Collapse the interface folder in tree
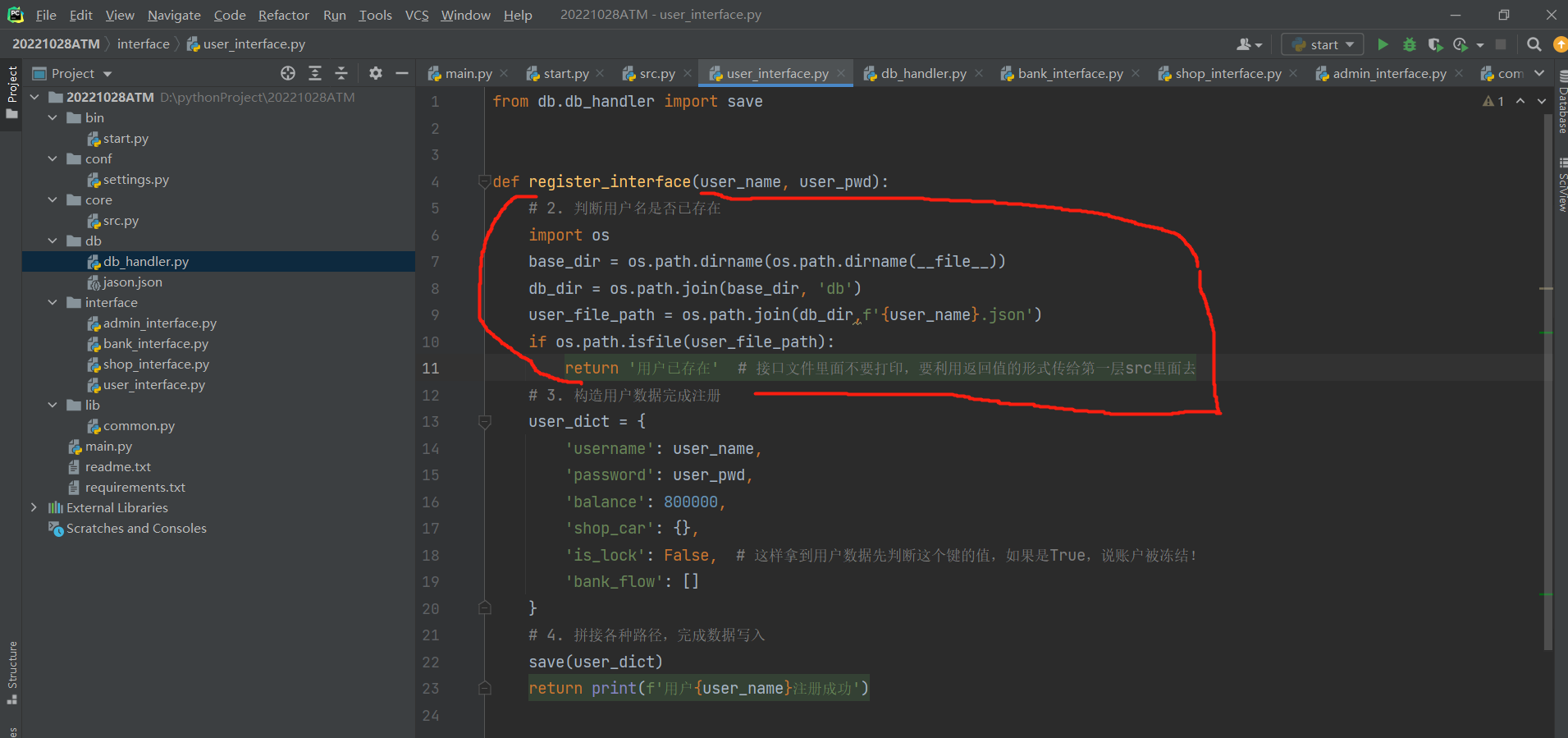1568x738 pixels. (x=53, y=302)
